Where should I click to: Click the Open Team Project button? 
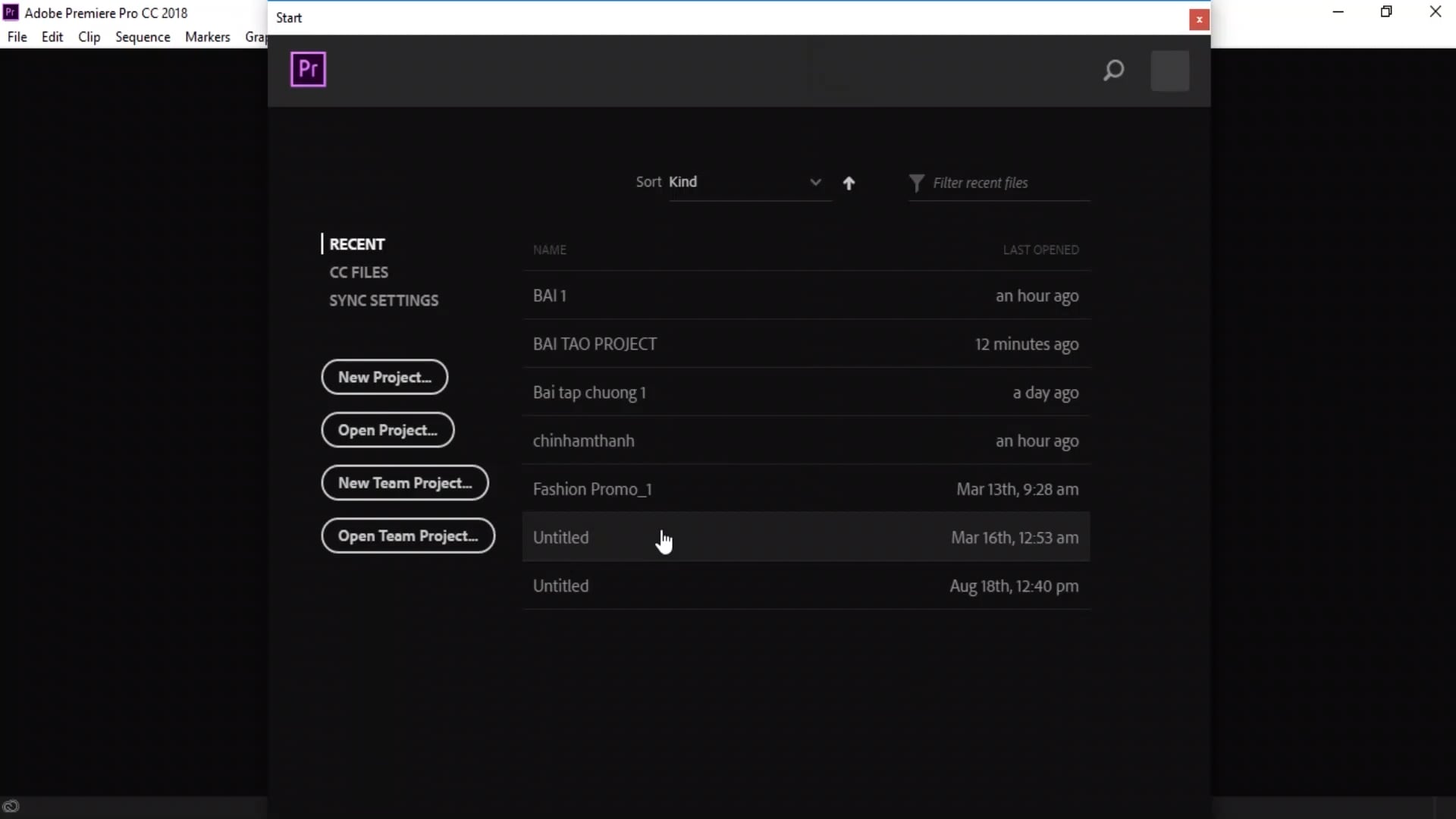point(408,536)
